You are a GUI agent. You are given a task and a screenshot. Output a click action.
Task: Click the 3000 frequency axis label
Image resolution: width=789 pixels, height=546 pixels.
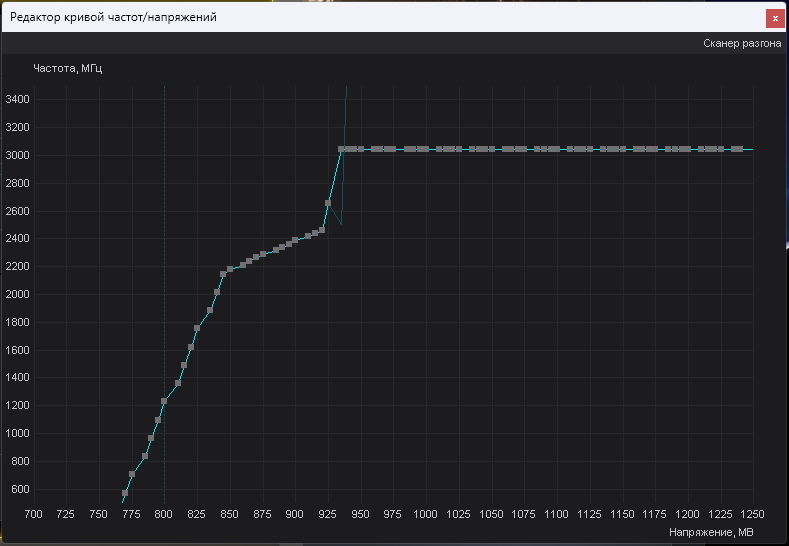pos(18,155)
